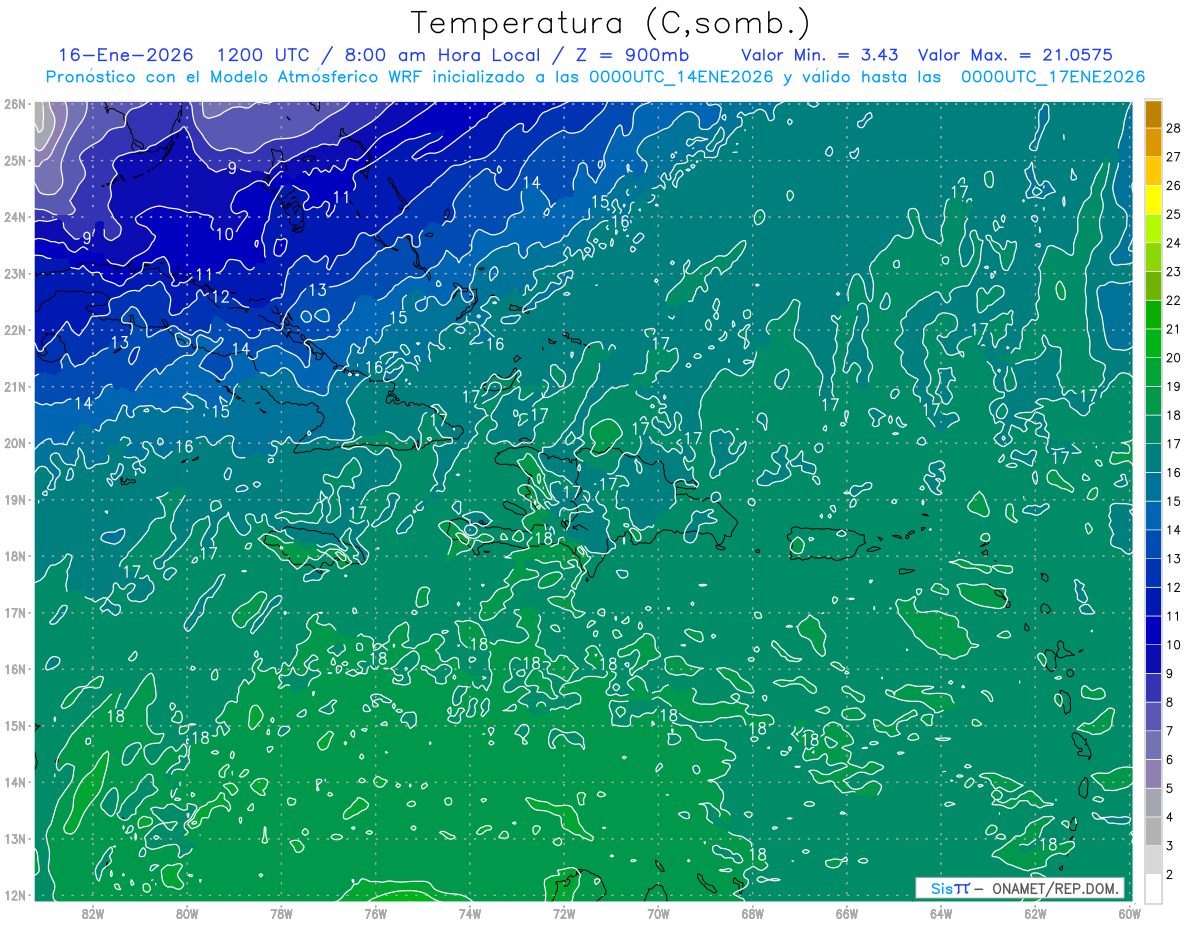Click the color bar label '2'
1200x927 pixels.
(1169, 875)
